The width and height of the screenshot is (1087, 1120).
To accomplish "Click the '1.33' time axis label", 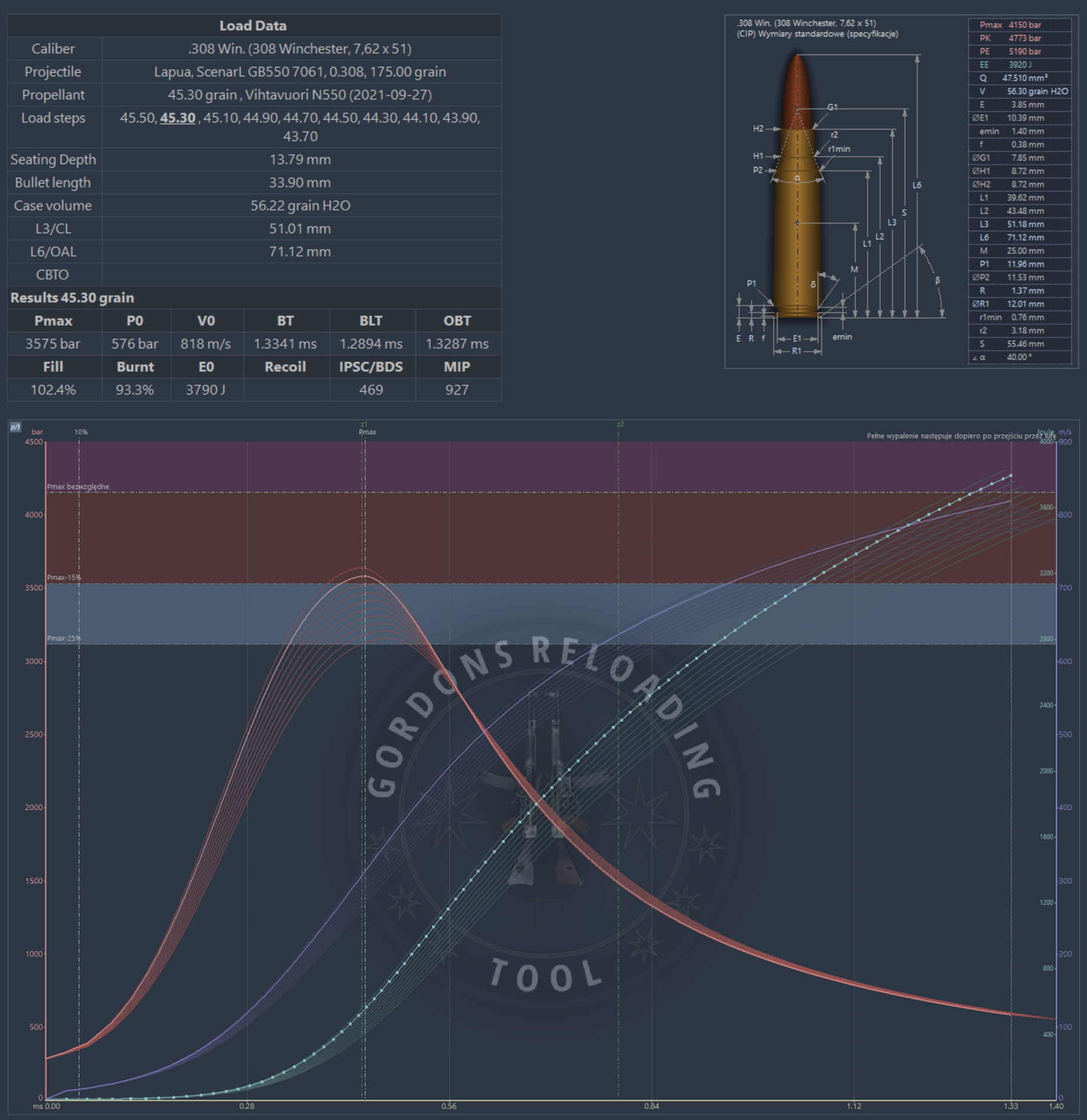I will pyautogui.click(x=1011, y=1106).
